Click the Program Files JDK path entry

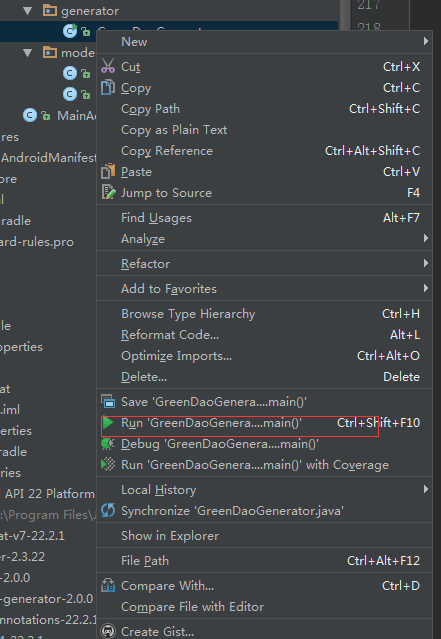(x=48, y=515)
